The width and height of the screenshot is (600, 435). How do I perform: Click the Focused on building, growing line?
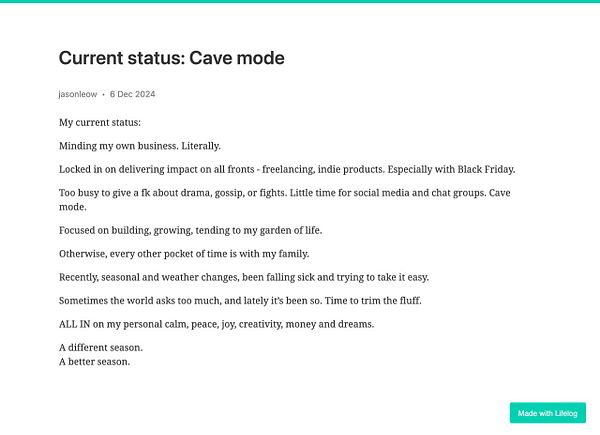(x=191, y=230)
